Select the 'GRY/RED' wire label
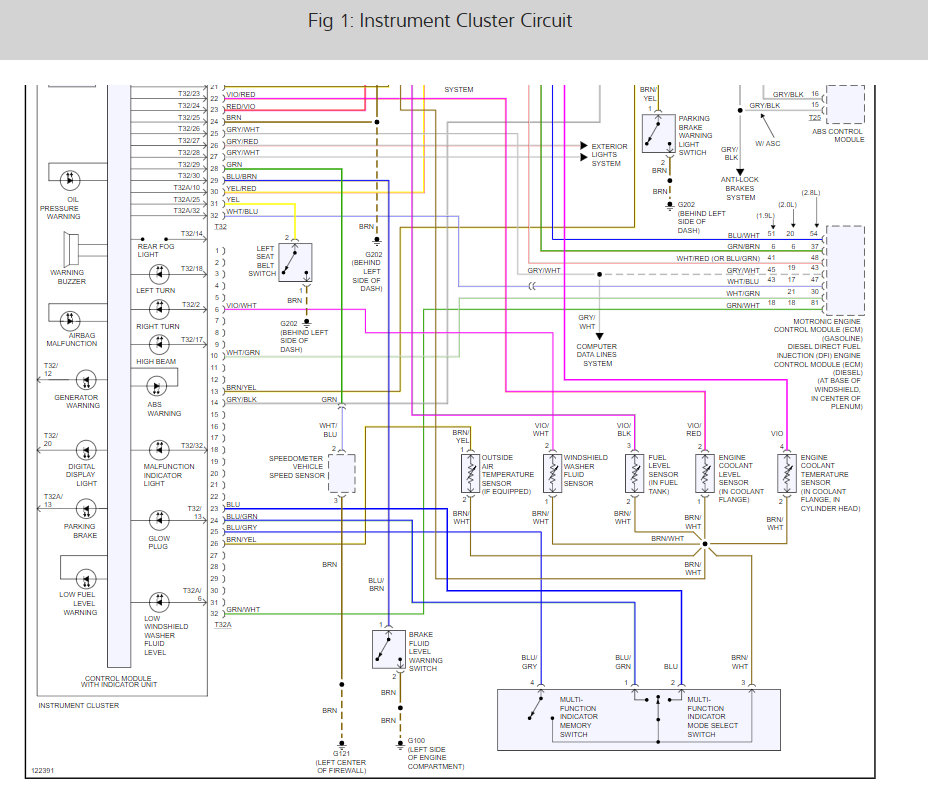The image size is (928, 805). (x=242, y=141)
